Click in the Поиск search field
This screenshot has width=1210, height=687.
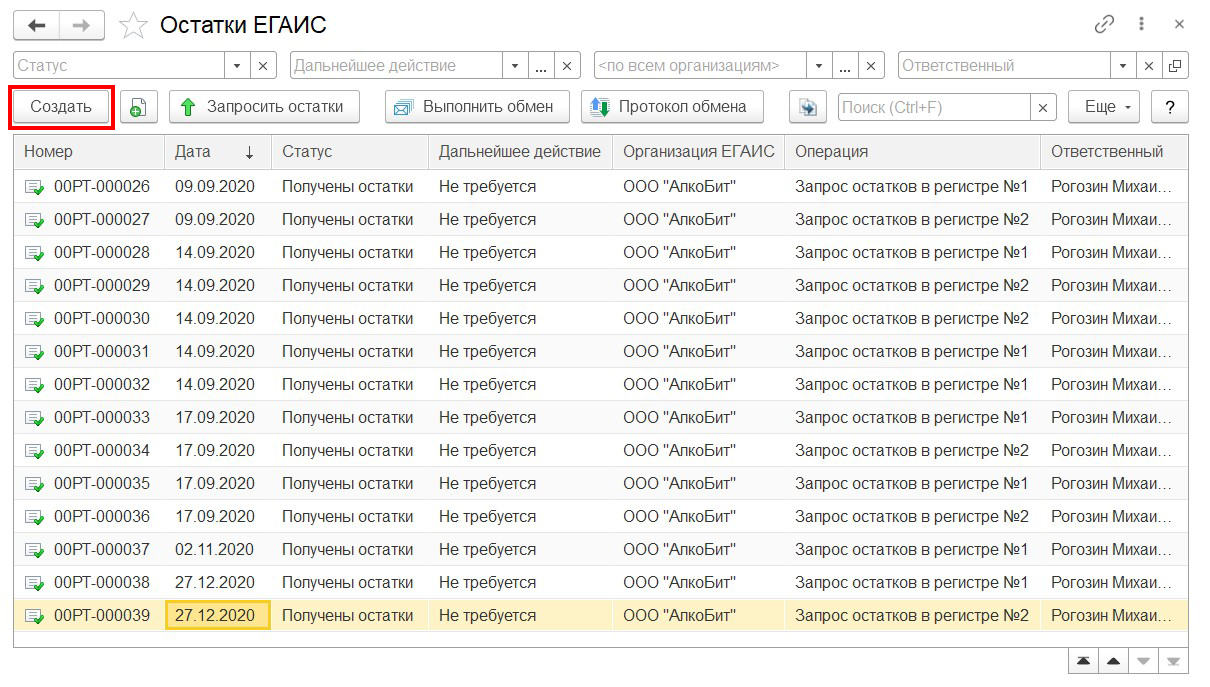pos(934,107)
